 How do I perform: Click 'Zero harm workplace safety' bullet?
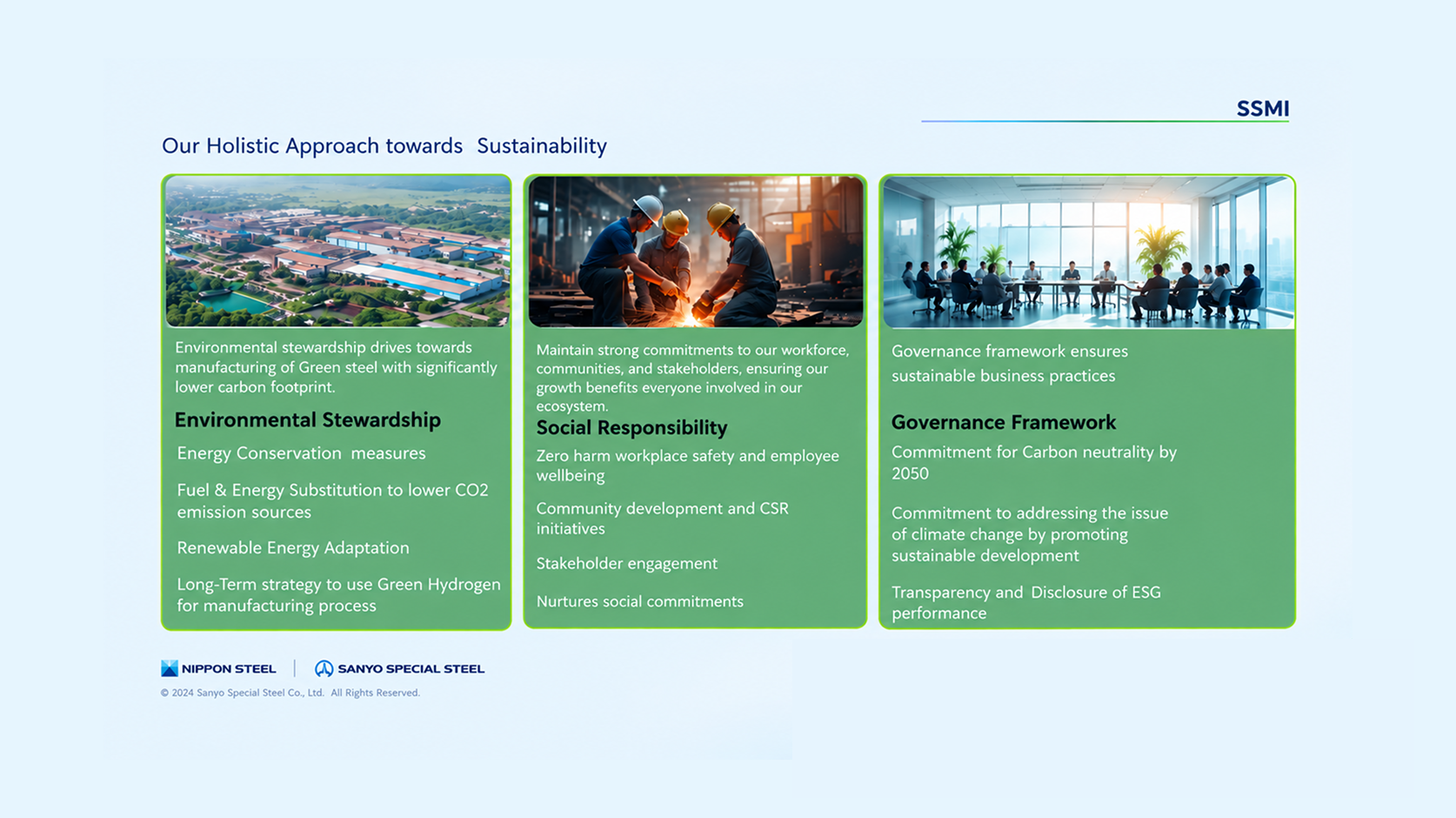point(687,466)
